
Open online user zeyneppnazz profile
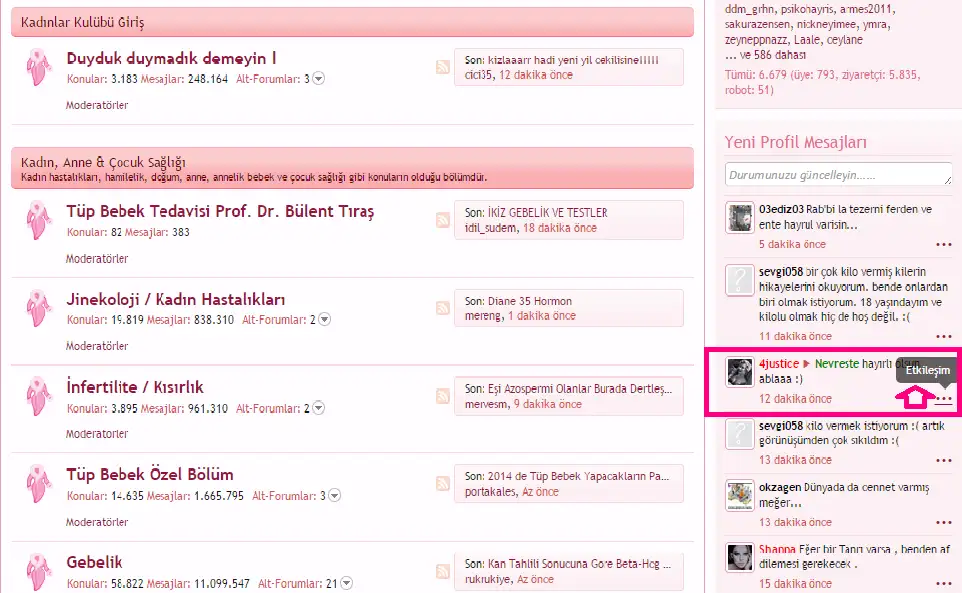pyautogui.click(x=756, y=40)
